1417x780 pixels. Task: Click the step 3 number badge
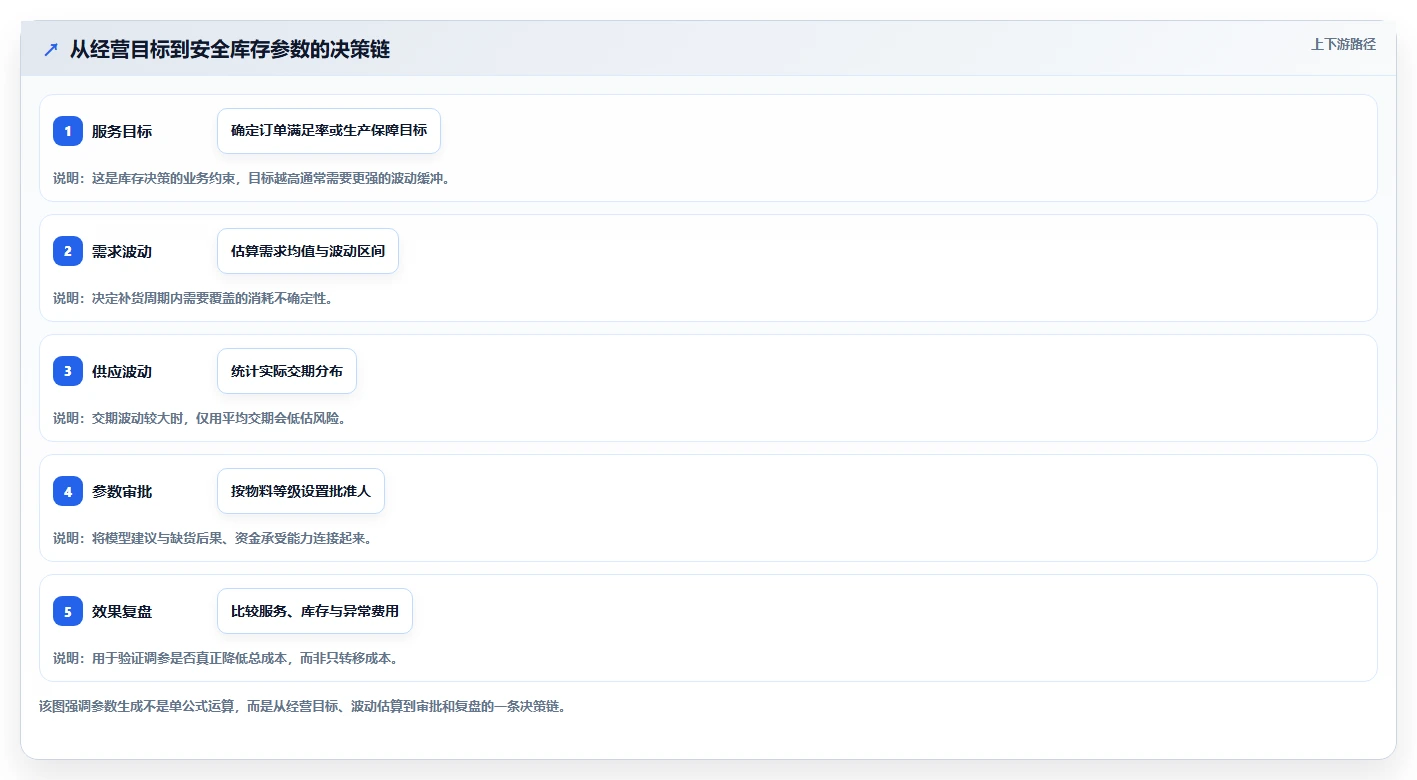pos(68,371)
